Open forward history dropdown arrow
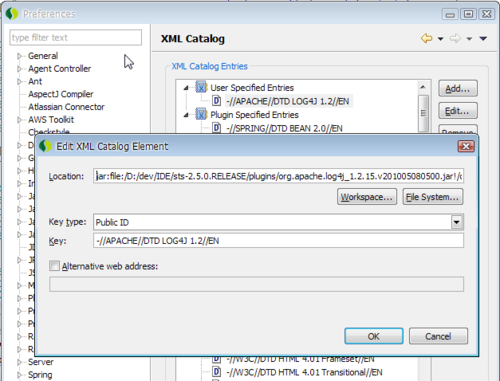500x381 pixels. click(469, 39)
